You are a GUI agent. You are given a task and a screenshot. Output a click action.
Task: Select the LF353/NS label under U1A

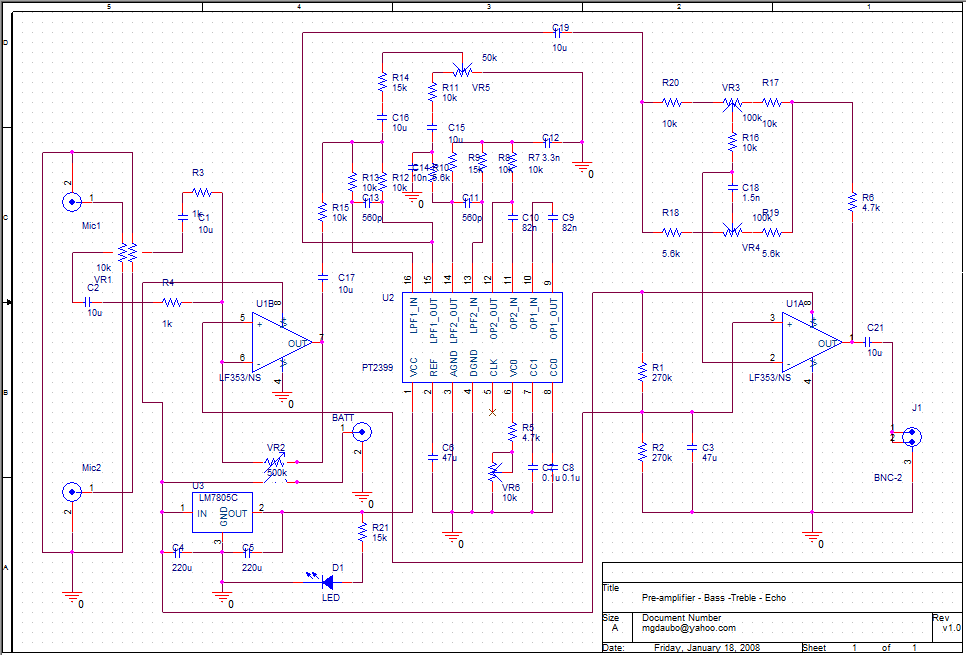[770, 377]
